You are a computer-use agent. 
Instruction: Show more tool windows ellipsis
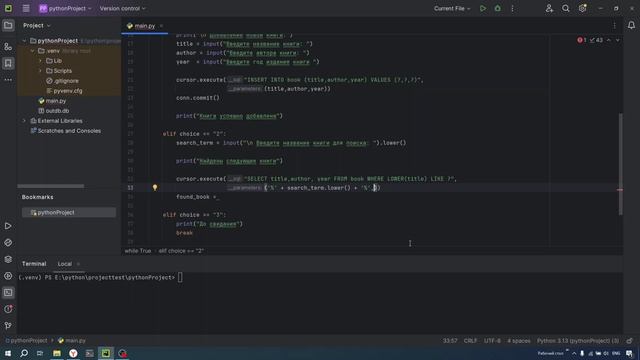(8, 80)
